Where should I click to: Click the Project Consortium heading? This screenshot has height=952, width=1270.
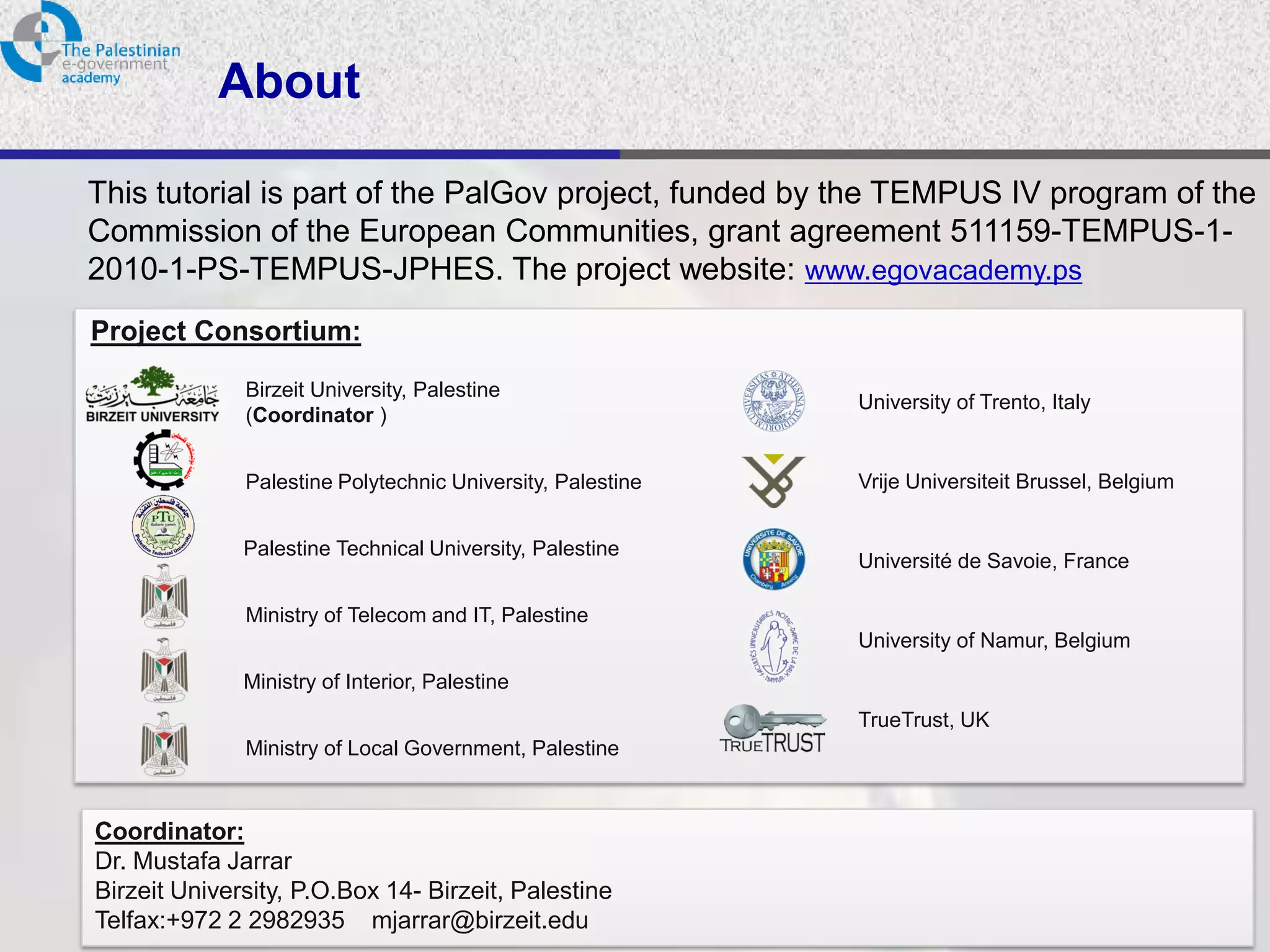[x=226, y=331]
